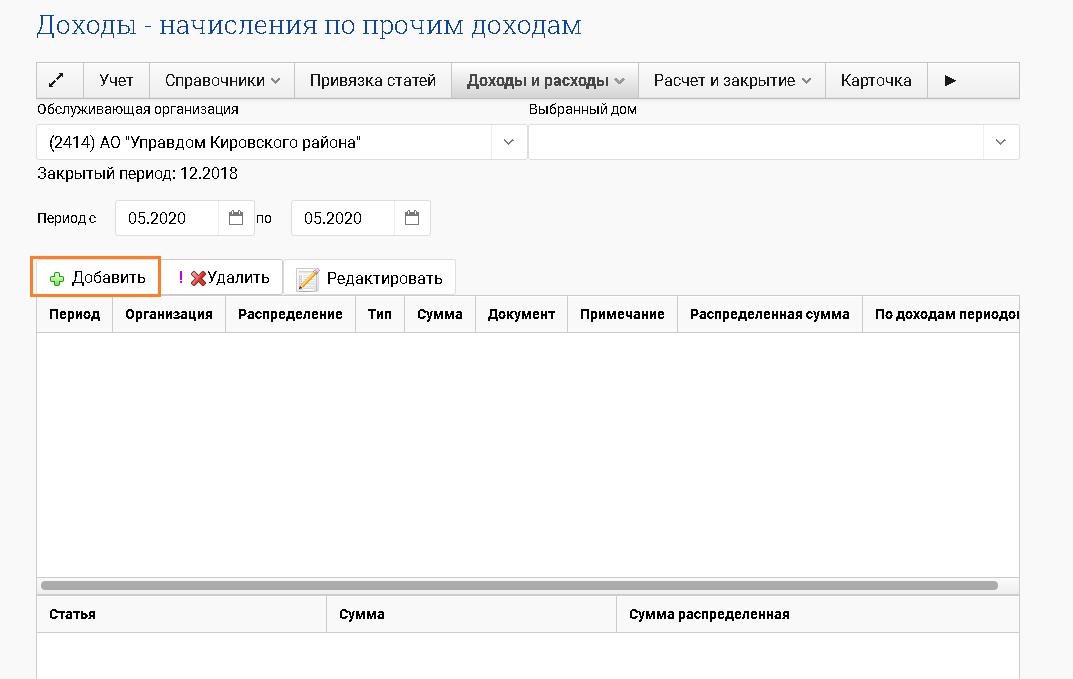Expand the Выбранный дом selector

point(999,142)
